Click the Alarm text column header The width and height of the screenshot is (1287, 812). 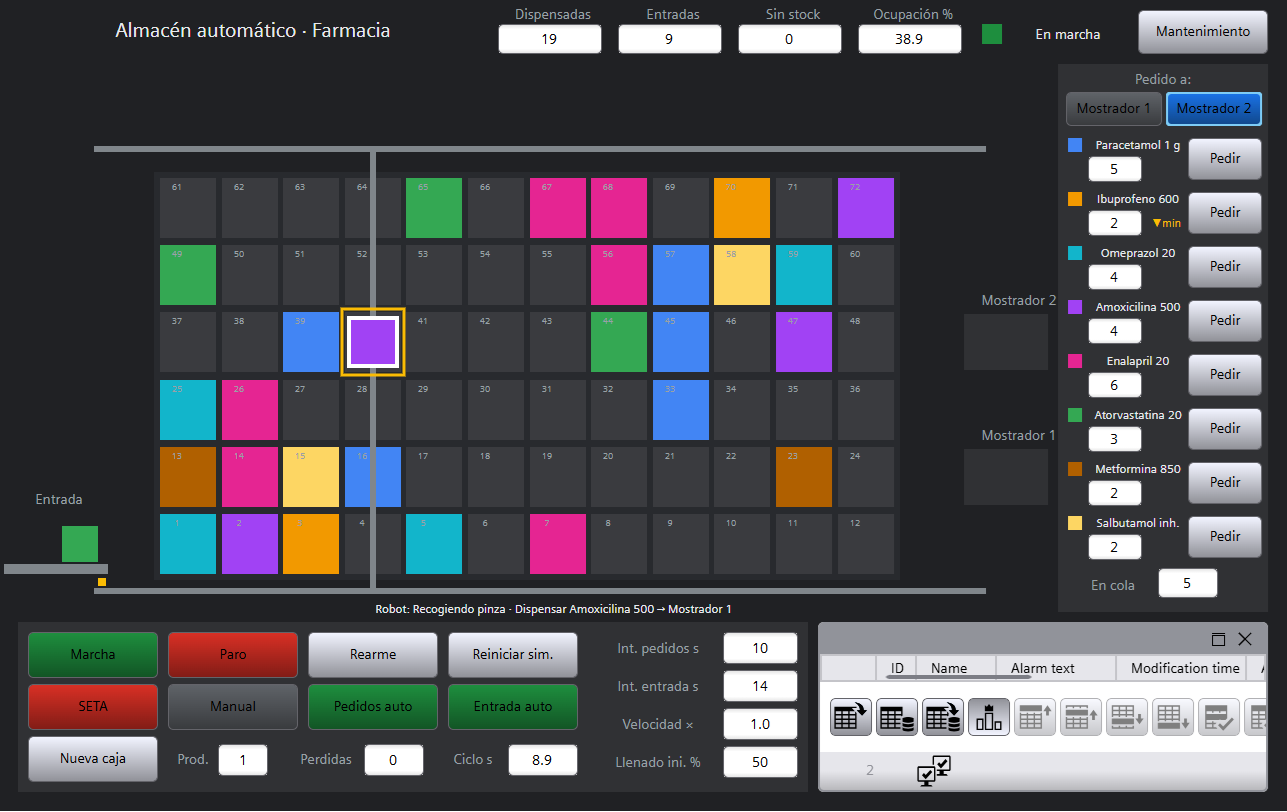pos(1056,668)
